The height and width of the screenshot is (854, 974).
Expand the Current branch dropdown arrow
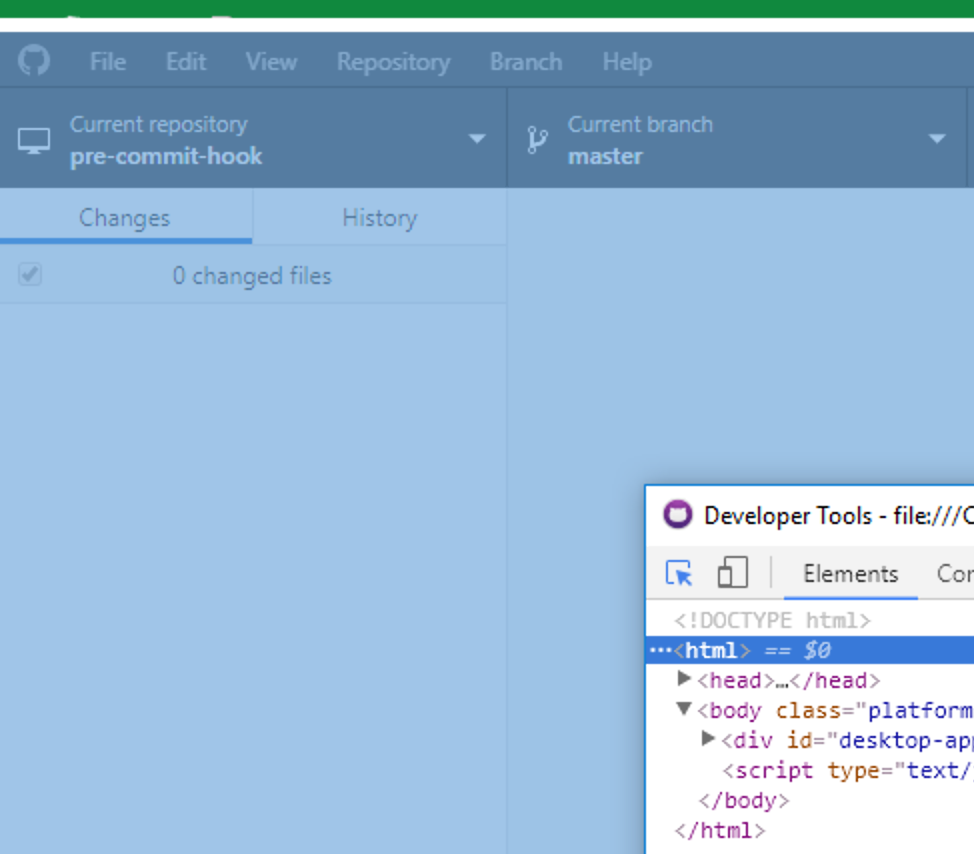pyautogui.click(x=937, y=139)
